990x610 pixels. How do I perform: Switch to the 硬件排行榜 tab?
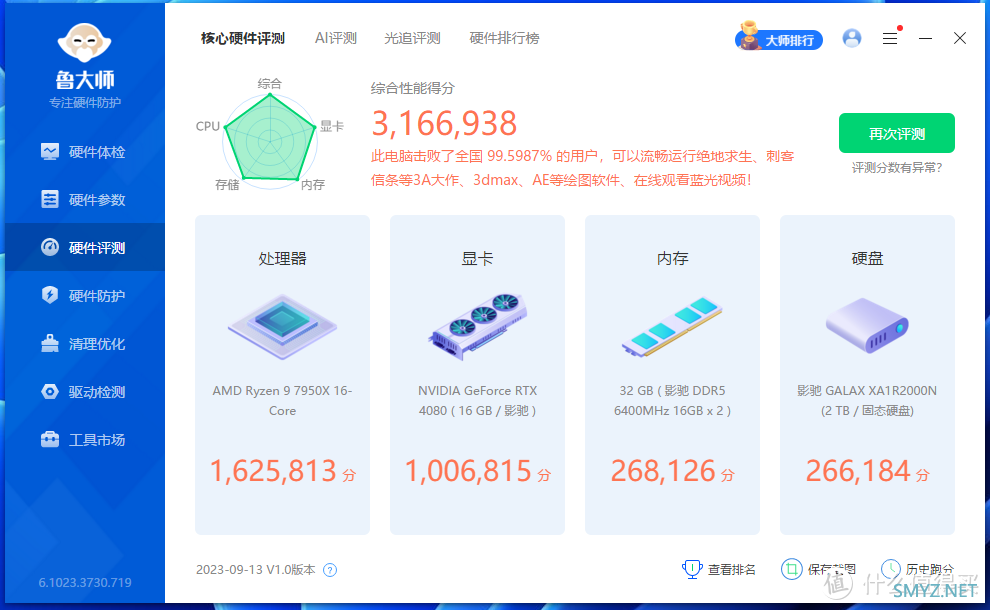click(x=504, y=39)
